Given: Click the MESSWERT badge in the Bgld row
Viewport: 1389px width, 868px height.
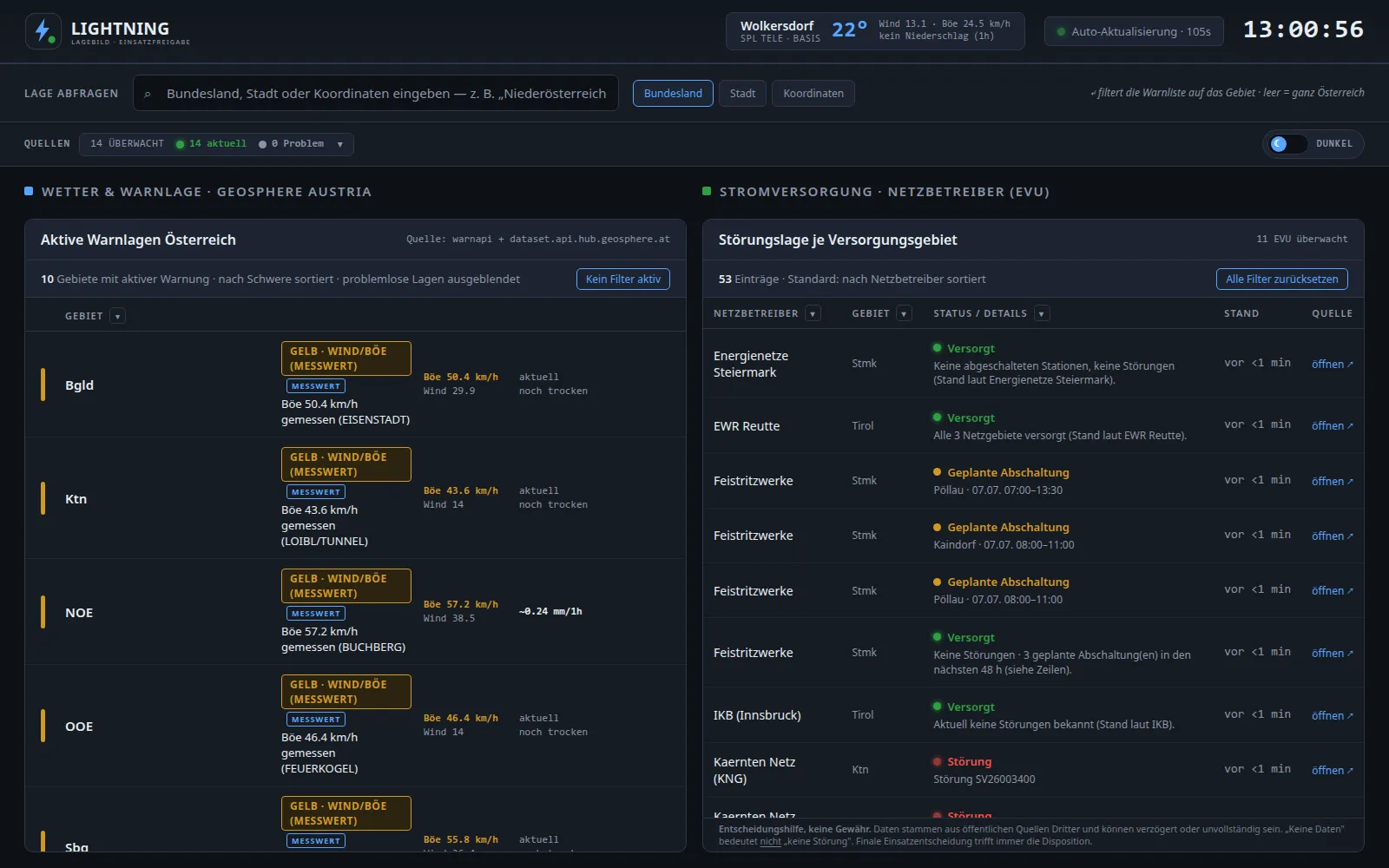Looking at the screenshot, I should pyautogui.click(x=316, y=386).
